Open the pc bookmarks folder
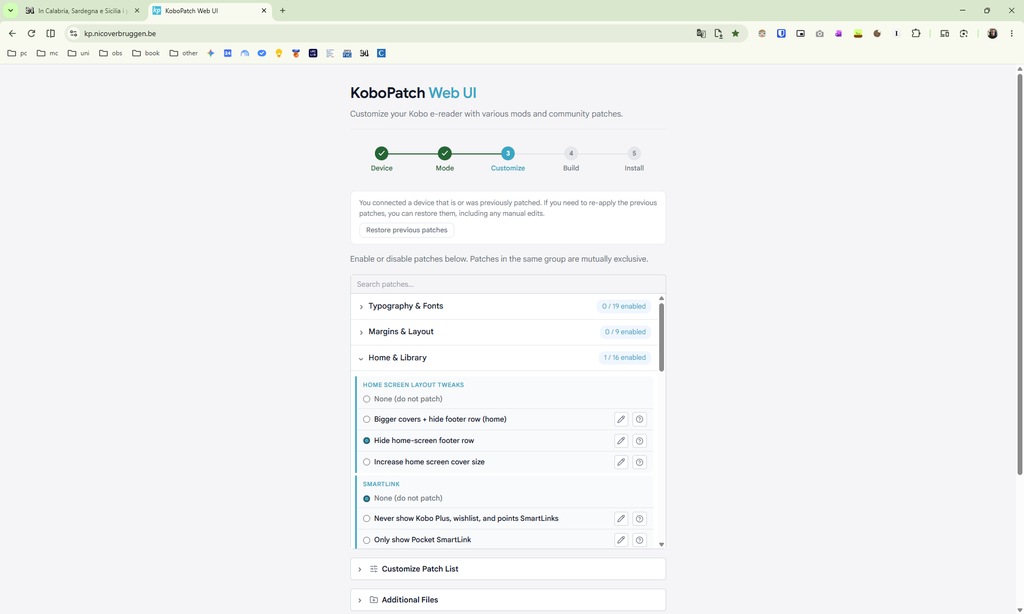Image resolution: width=1024 pixels, height=614 pixels. point(17,53)
